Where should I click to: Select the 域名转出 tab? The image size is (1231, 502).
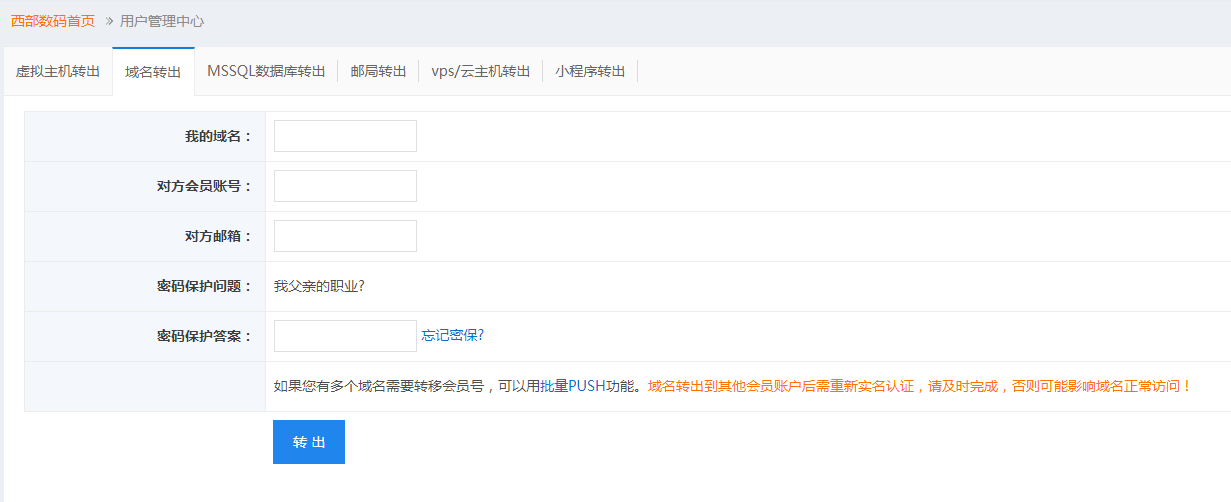(153, 72)
